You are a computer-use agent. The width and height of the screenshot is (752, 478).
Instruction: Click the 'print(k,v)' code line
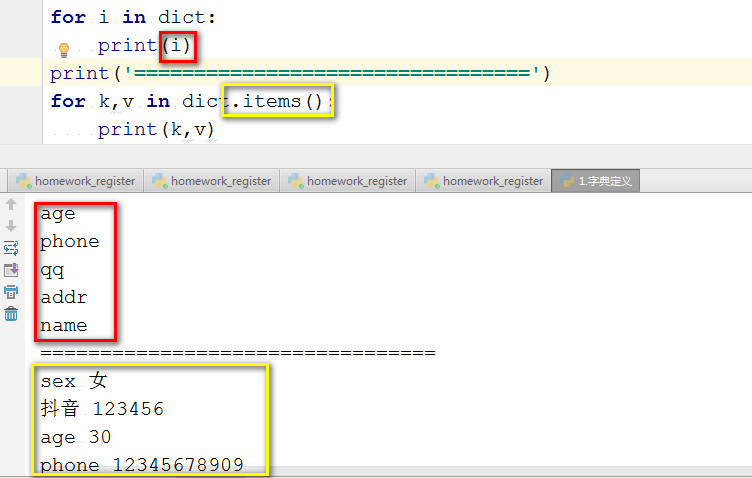tap(156, 129)
